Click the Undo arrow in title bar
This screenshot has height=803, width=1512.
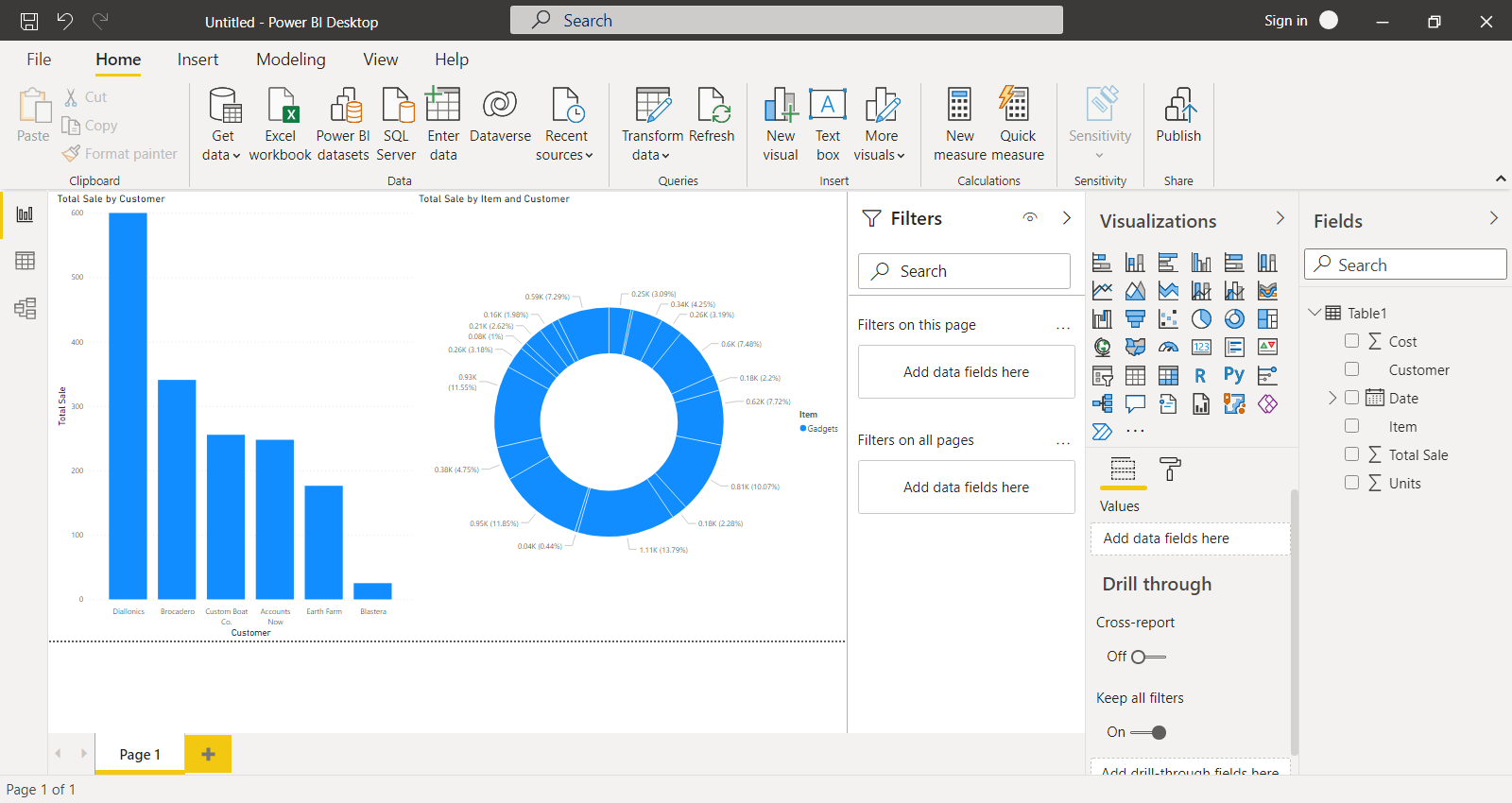tap(64, 21)
